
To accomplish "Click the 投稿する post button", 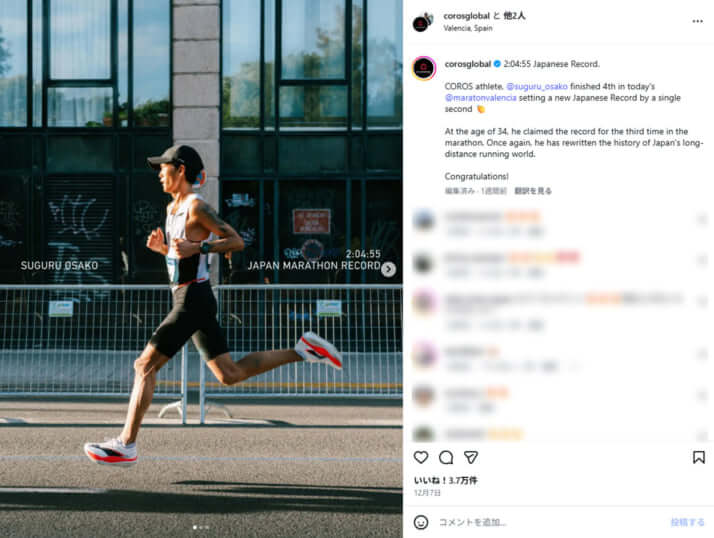I will coord(687,522).
